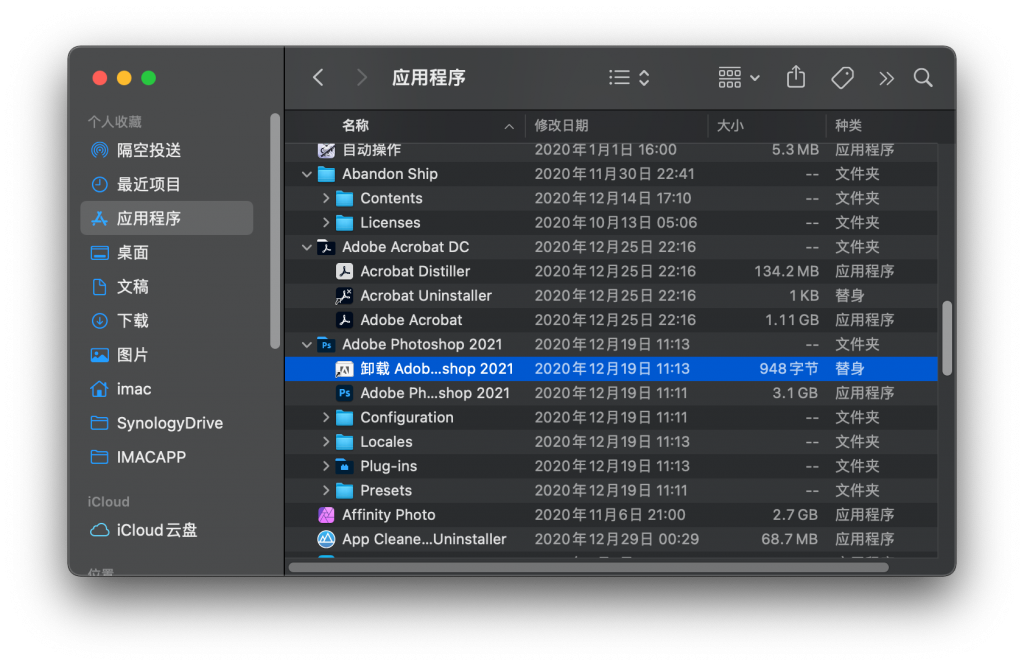Expand the Licenses folder
The width and height of the screenshot is (1024, 666).
click(325, 223)
